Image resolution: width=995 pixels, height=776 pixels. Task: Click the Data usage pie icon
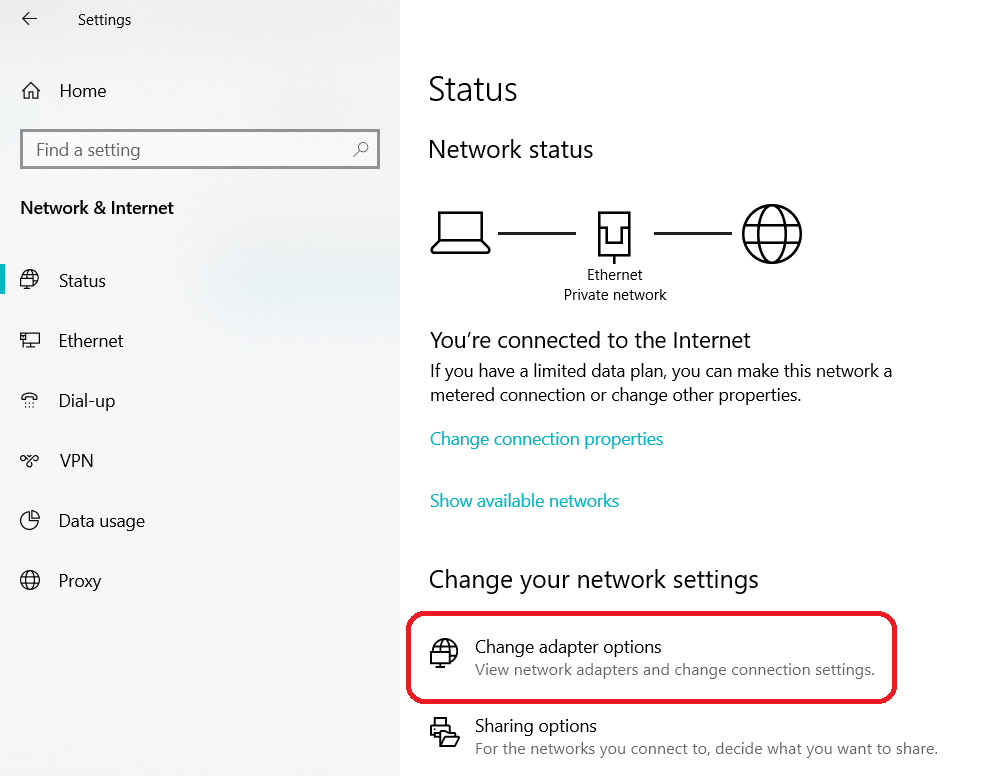[x=30, y=521]
